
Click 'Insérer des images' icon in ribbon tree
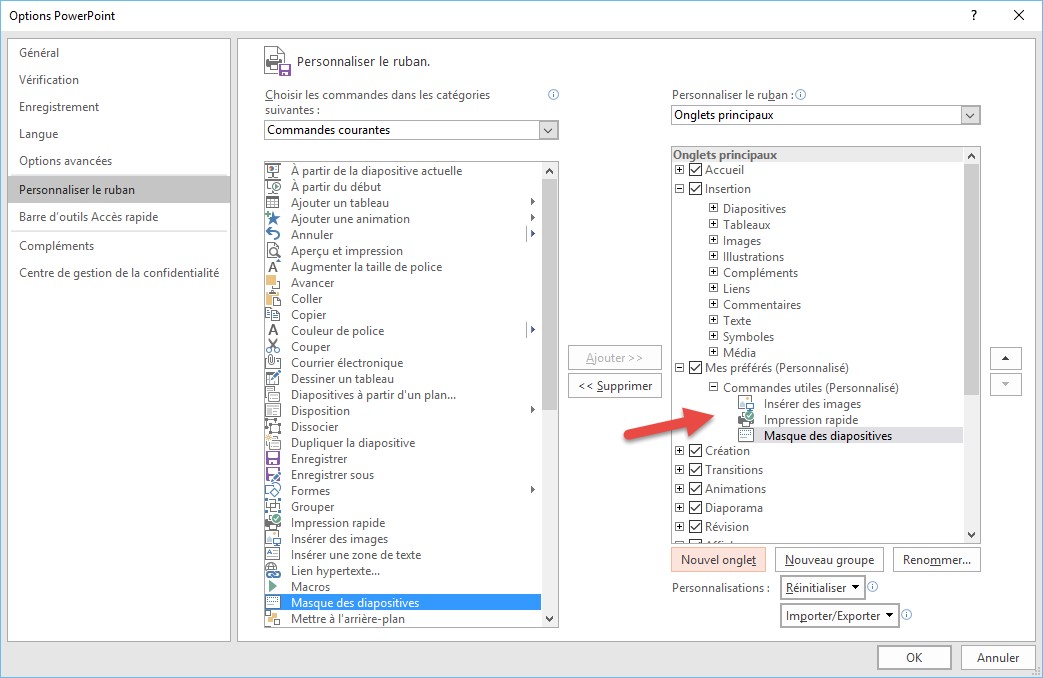[x=746, y=403]
